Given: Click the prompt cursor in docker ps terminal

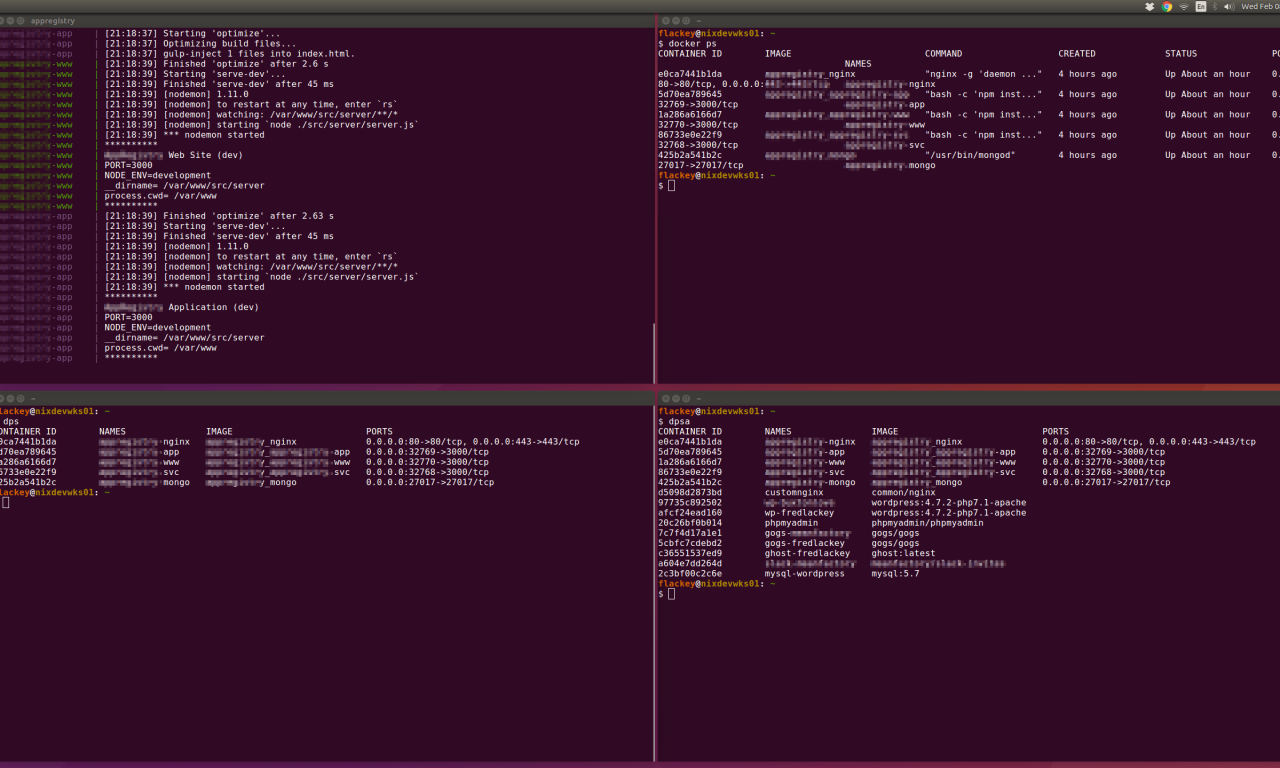Looking at the screenshot, I should (x=671, y=185).
